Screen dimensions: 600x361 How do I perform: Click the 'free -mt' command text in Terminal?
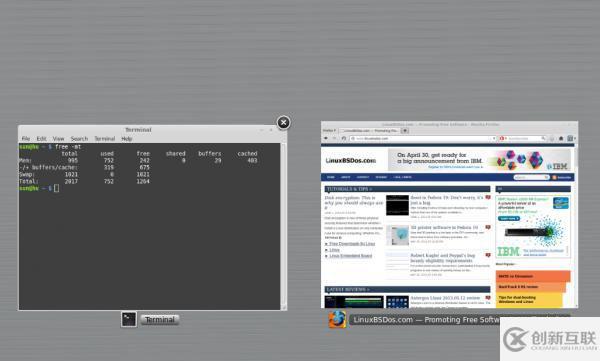[68, 147]
